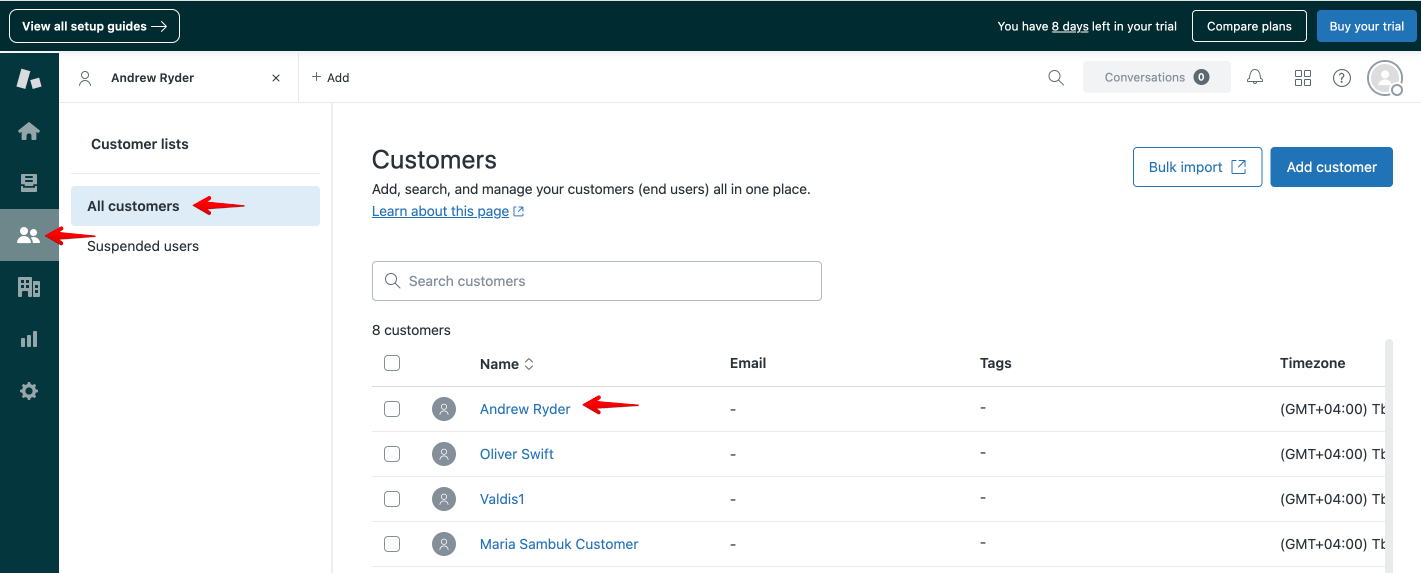This screenshot has width=1421, height=573.
Task: Click the search magnifier icon in top bar
Action: pyautogui.click(x=1056, y=78)
